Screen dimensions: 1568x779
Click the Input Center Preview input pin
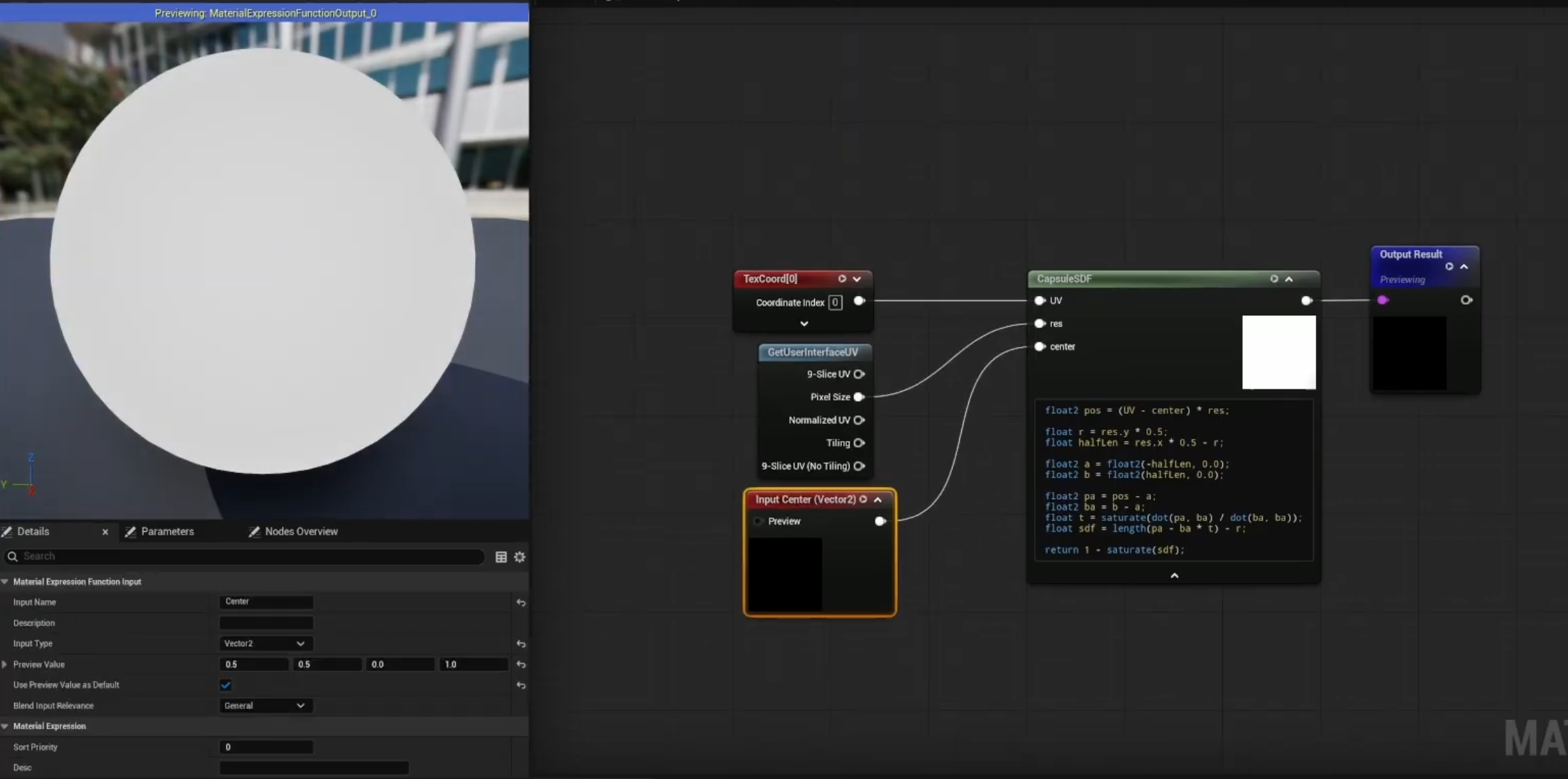coord(758,521)
